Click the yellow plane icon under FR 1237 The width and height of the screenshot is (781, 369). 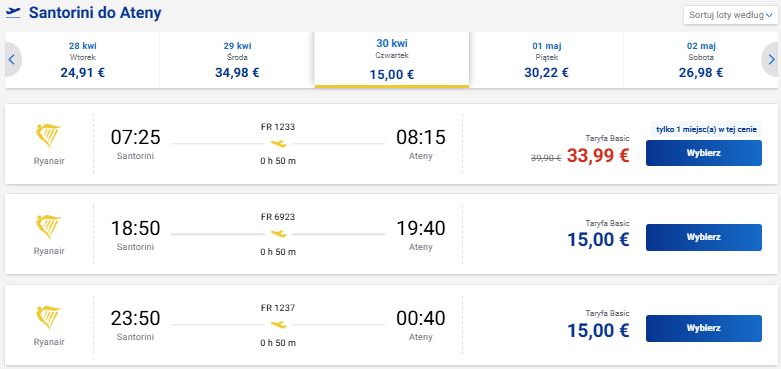point(278,325)
